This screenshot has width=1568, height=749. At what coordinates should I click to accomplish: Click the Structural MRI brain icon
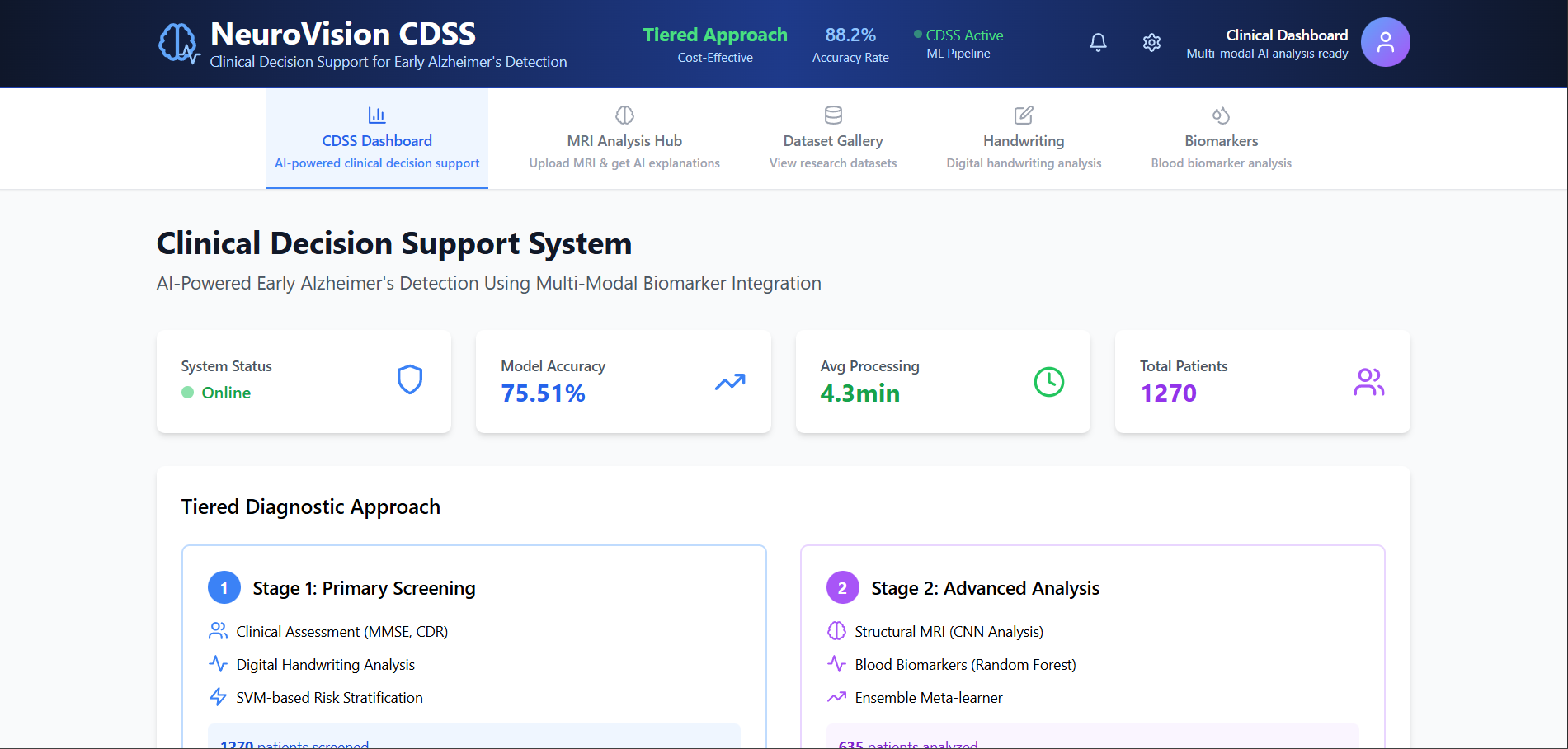click(836, 631)
